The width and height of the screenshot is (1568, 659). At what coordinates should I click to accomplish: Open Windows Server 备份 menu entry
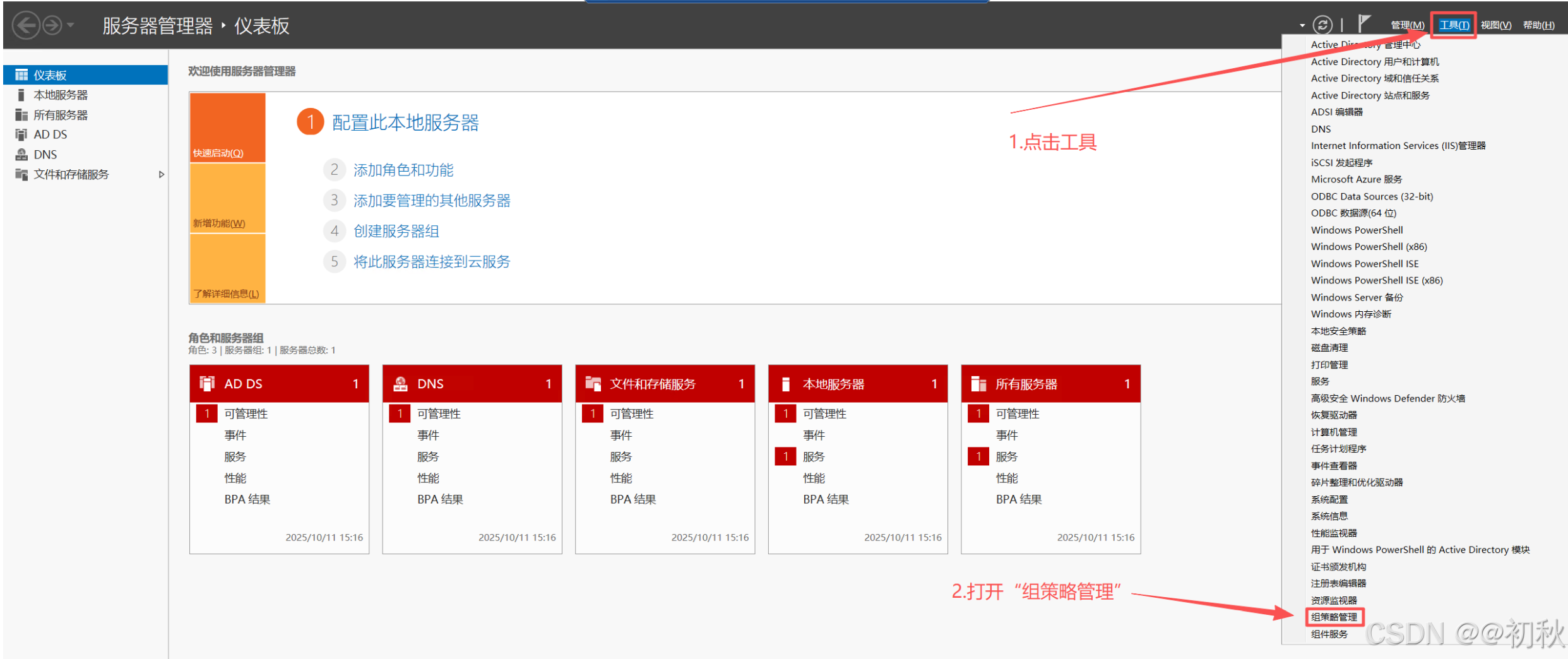pos(1357,297)
